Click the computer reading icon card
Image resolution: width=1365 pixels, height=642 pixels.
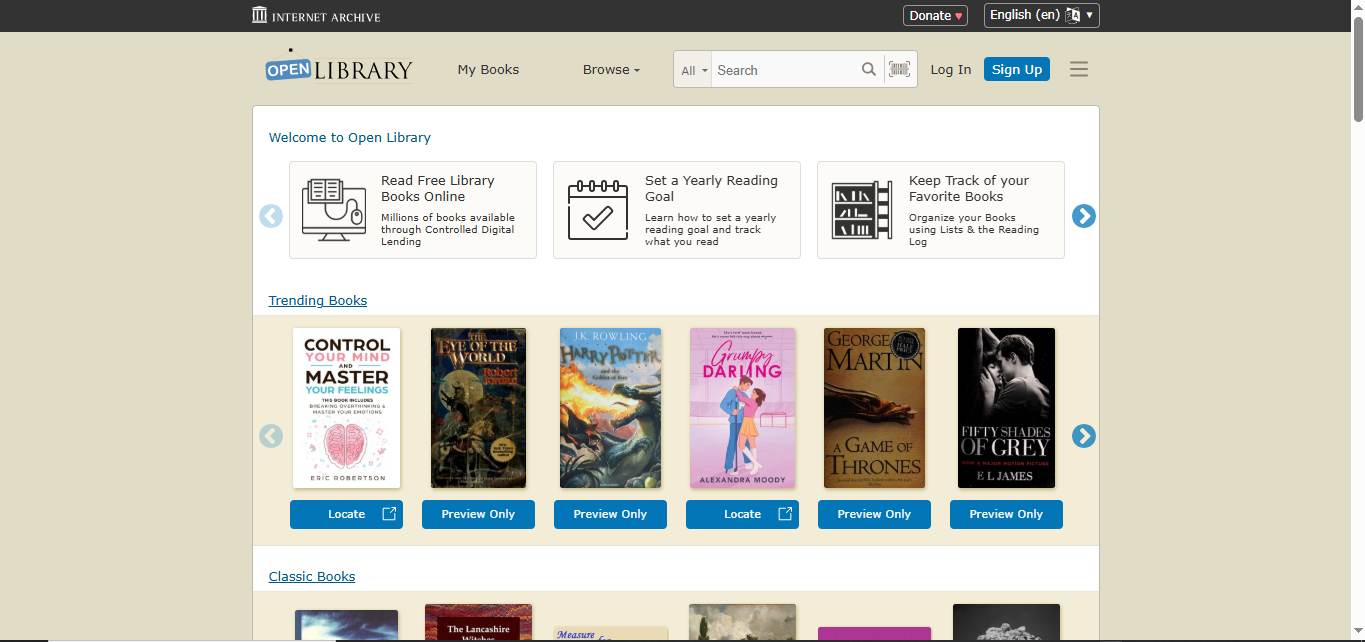coord(335,210)
